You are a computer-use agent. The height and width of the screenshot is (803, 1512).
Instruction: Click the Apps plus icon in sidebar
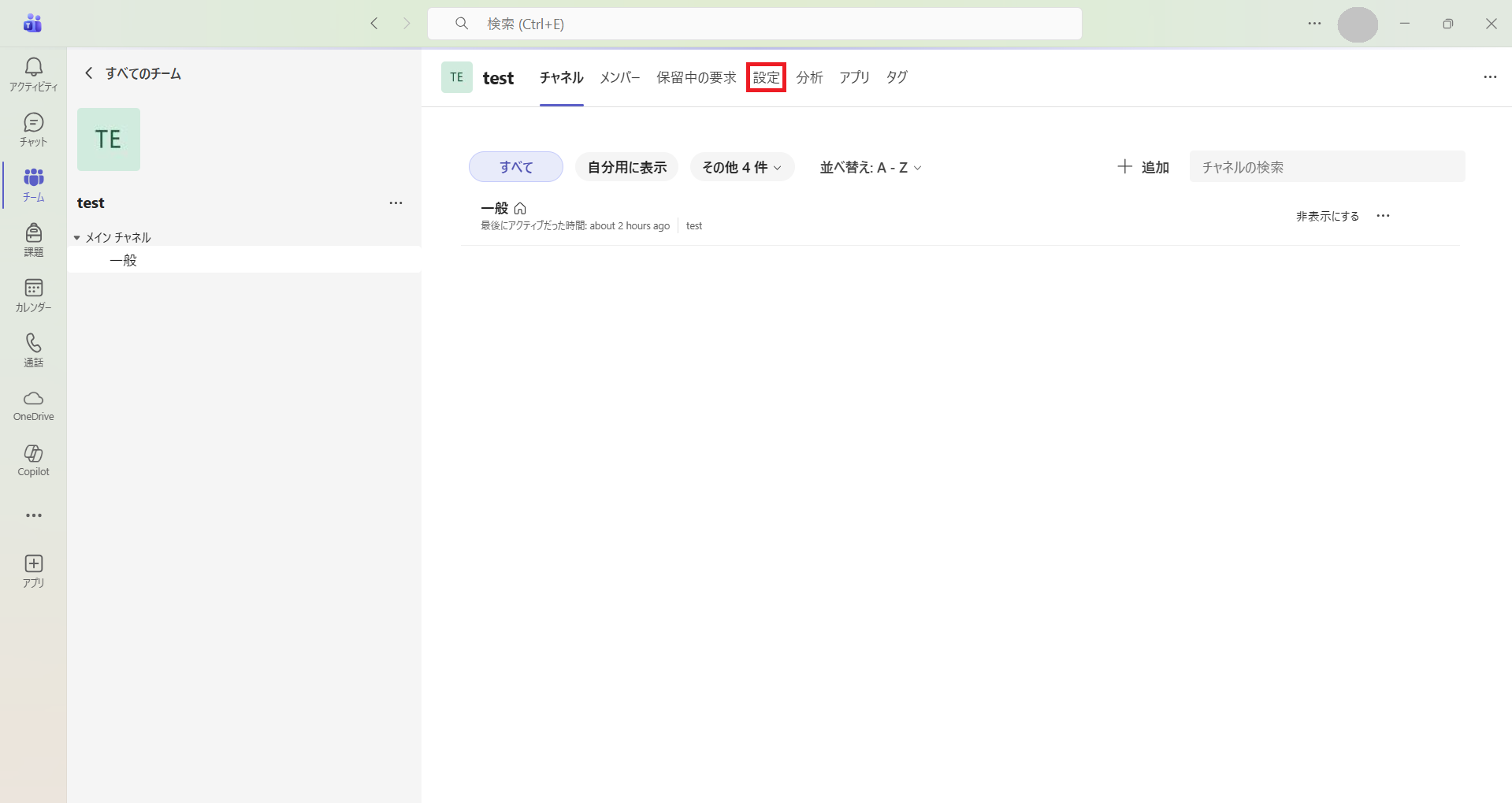click(x=33, y=571)
